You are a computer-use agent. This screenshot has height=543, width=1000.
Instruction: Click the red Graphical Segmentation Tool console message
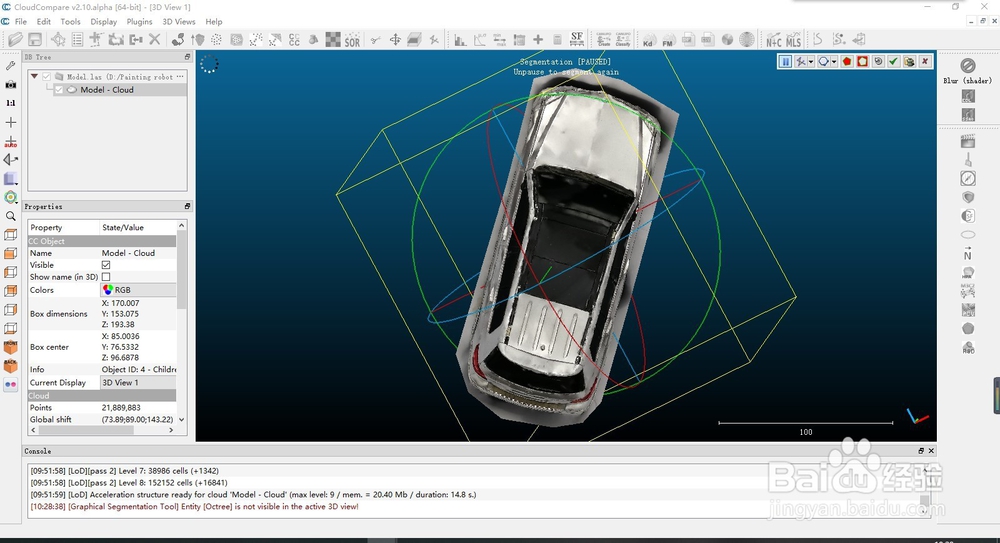point(195,507)
